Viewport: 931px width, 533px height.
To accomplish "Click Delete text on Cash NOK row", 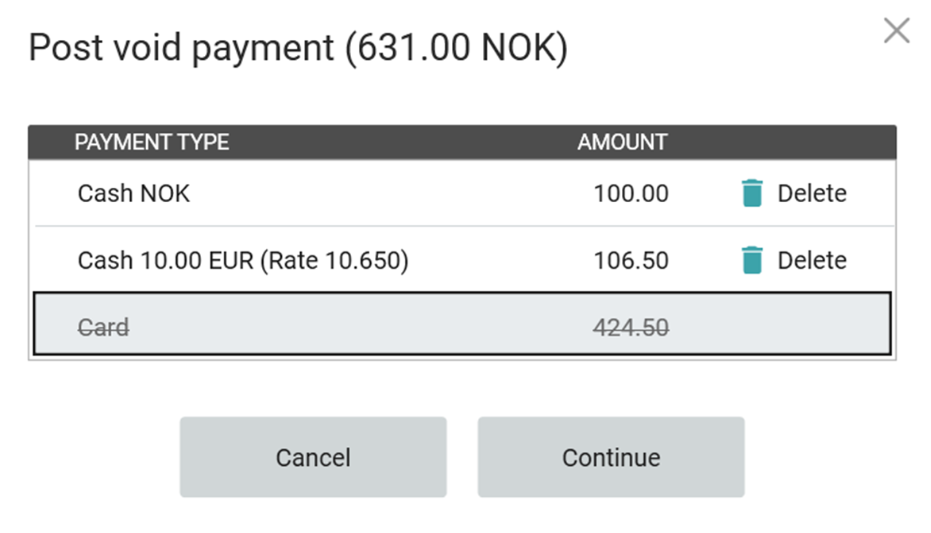I will pyautogui.click(x=811, y=193).
